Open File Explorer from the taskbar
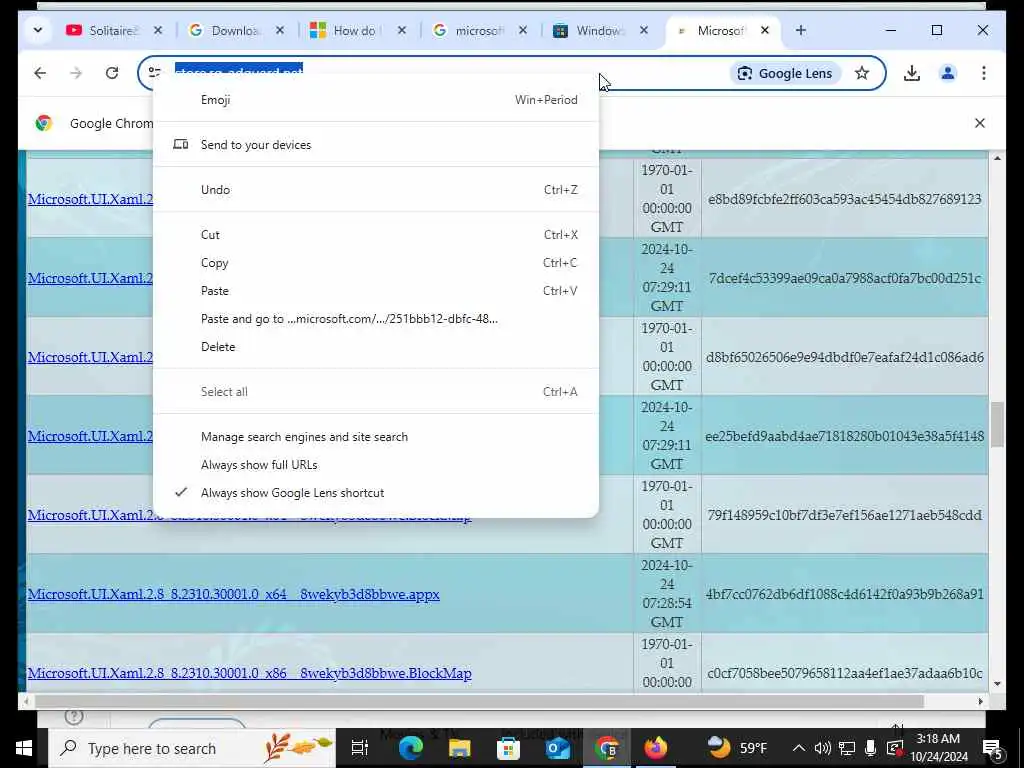The height and width of the screenshot is (768, 1024). [x=459, y=748]
